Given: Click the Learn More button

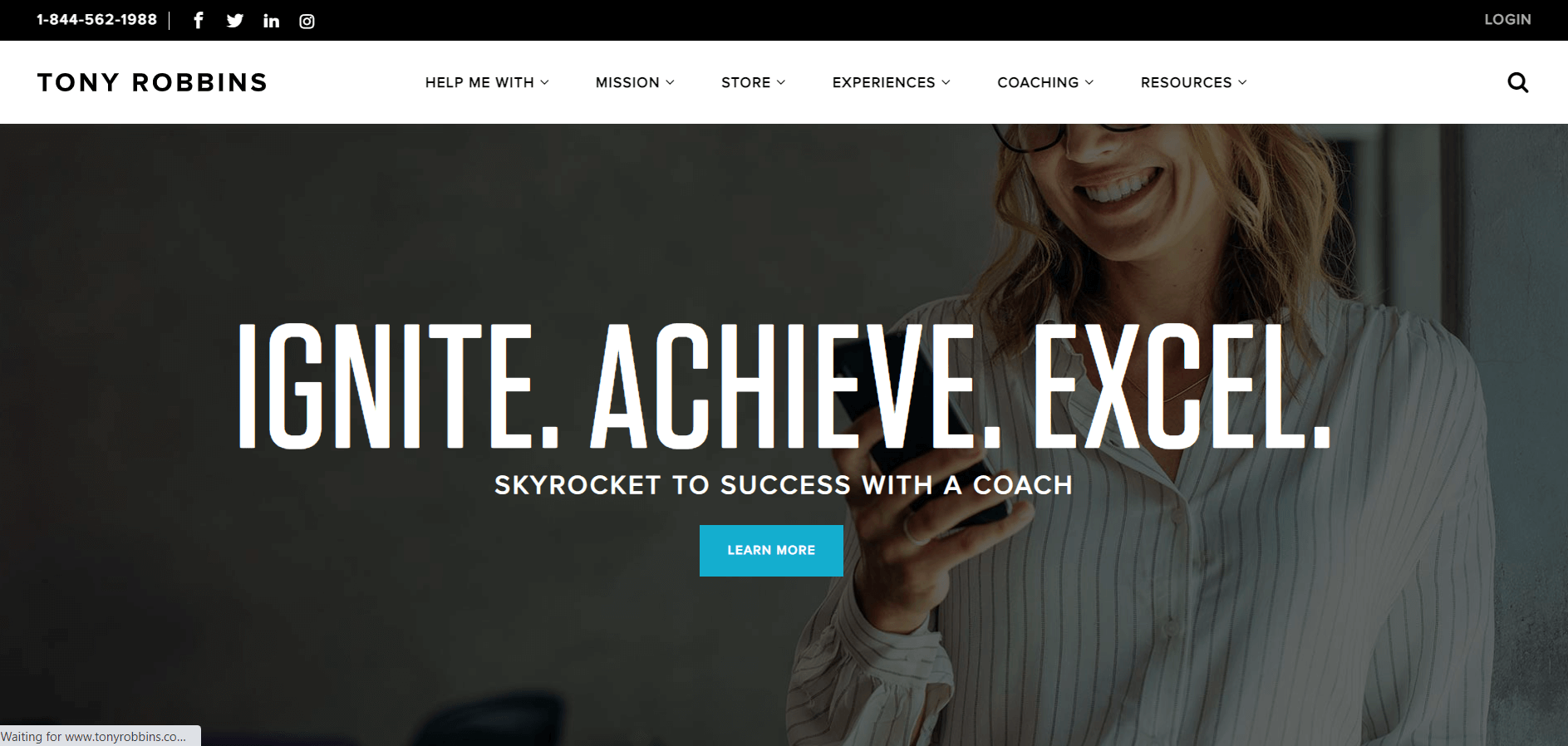Looking at the screenshot, I should tap(771, 550).
